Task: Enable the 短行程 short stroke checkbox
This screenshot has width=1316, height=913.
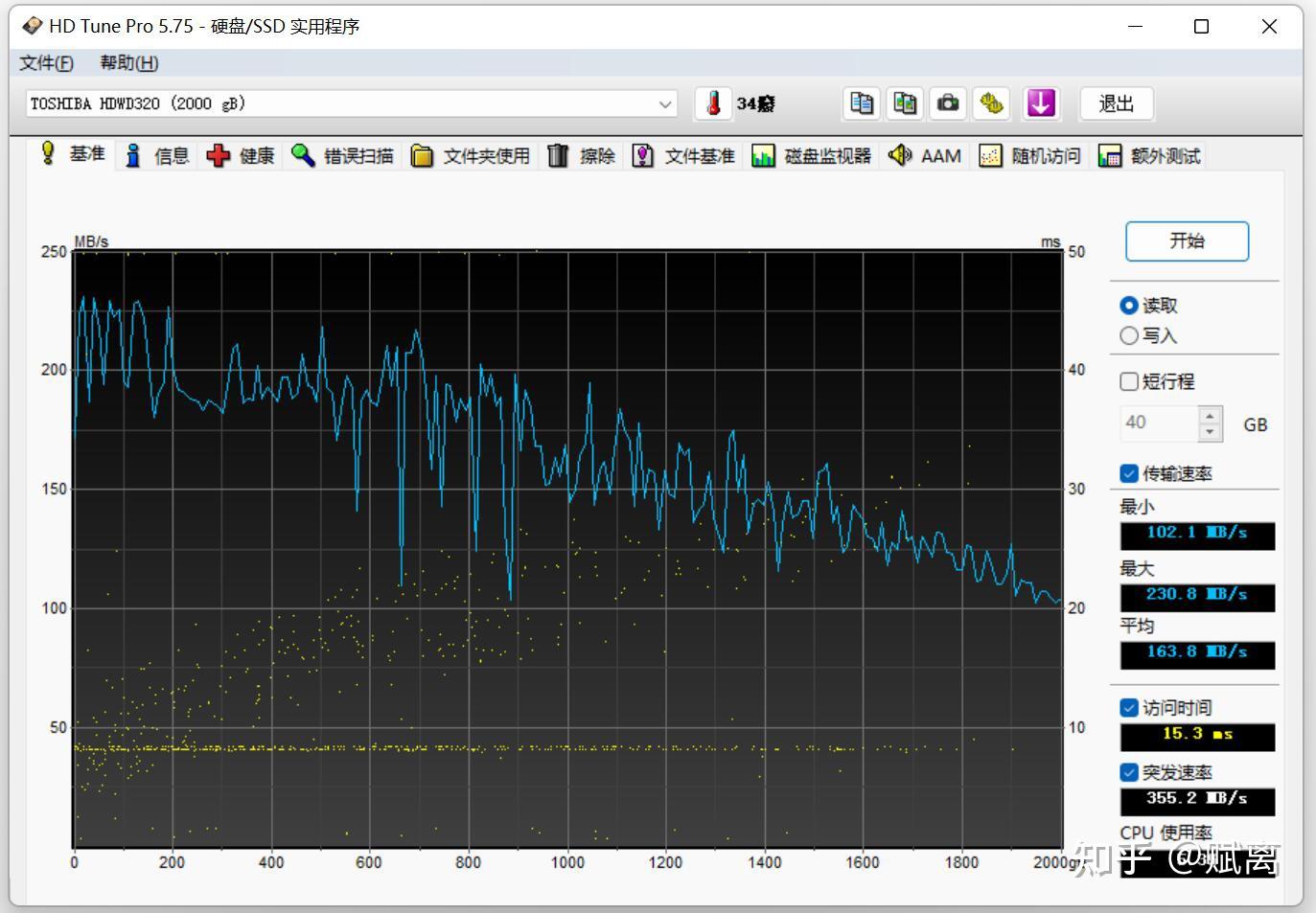Action: point(1129,382)
